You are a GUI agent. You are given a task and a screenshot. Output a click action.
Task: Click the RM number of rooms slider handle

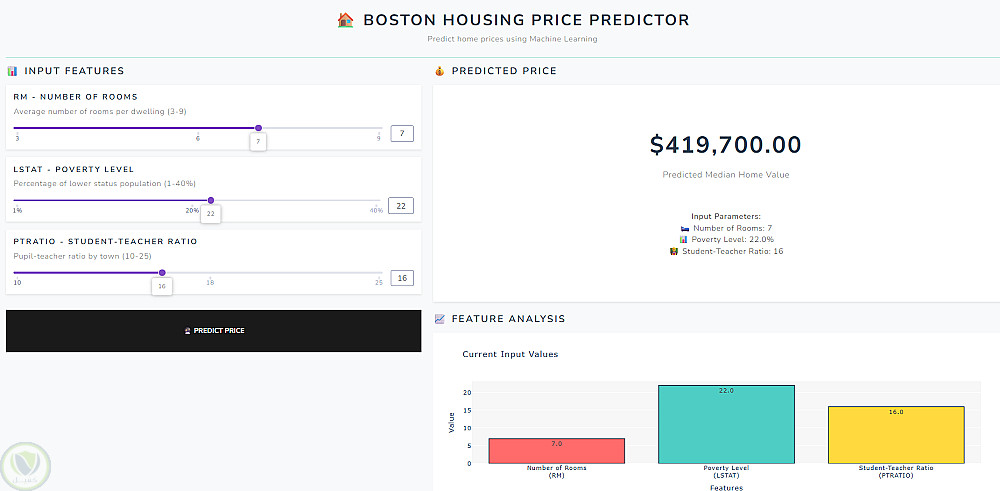point(258,128)
